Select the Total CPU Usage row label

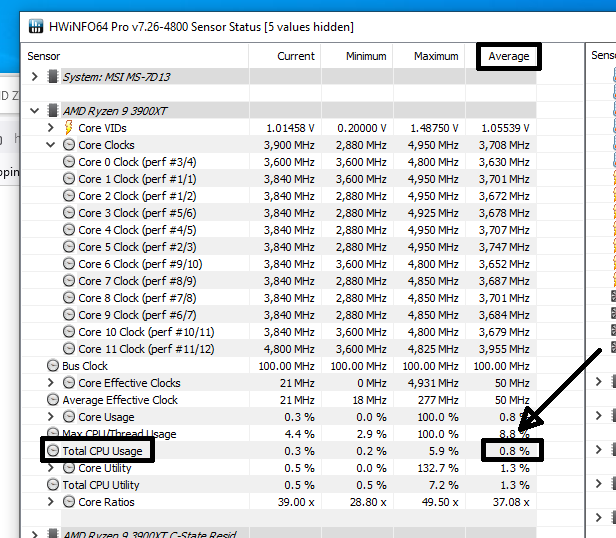pyautogui.click(x=102, y=451)
